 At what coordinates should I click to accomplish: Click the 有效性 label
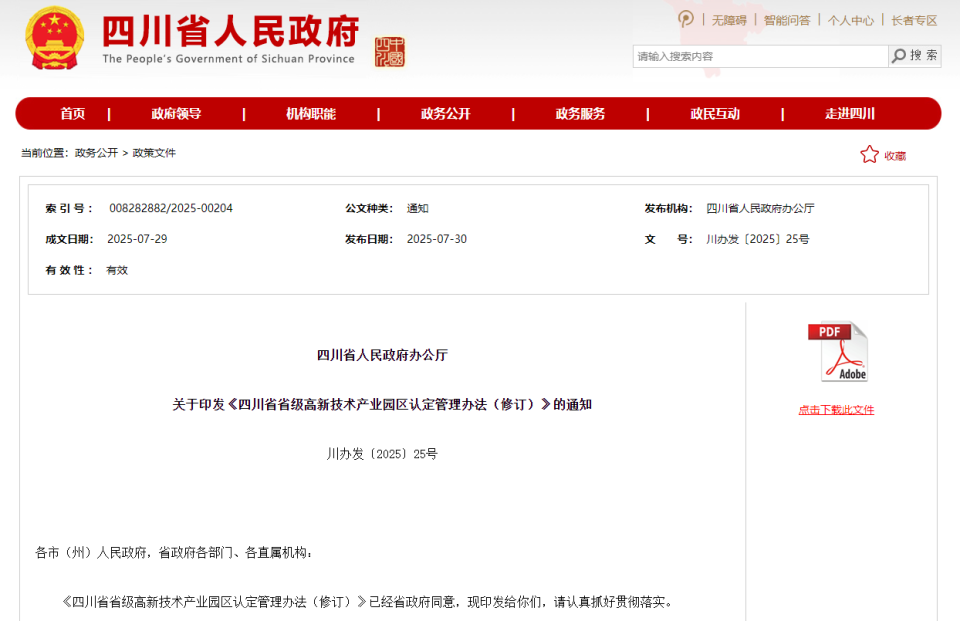pyautogui.click(x=69, y=270)
